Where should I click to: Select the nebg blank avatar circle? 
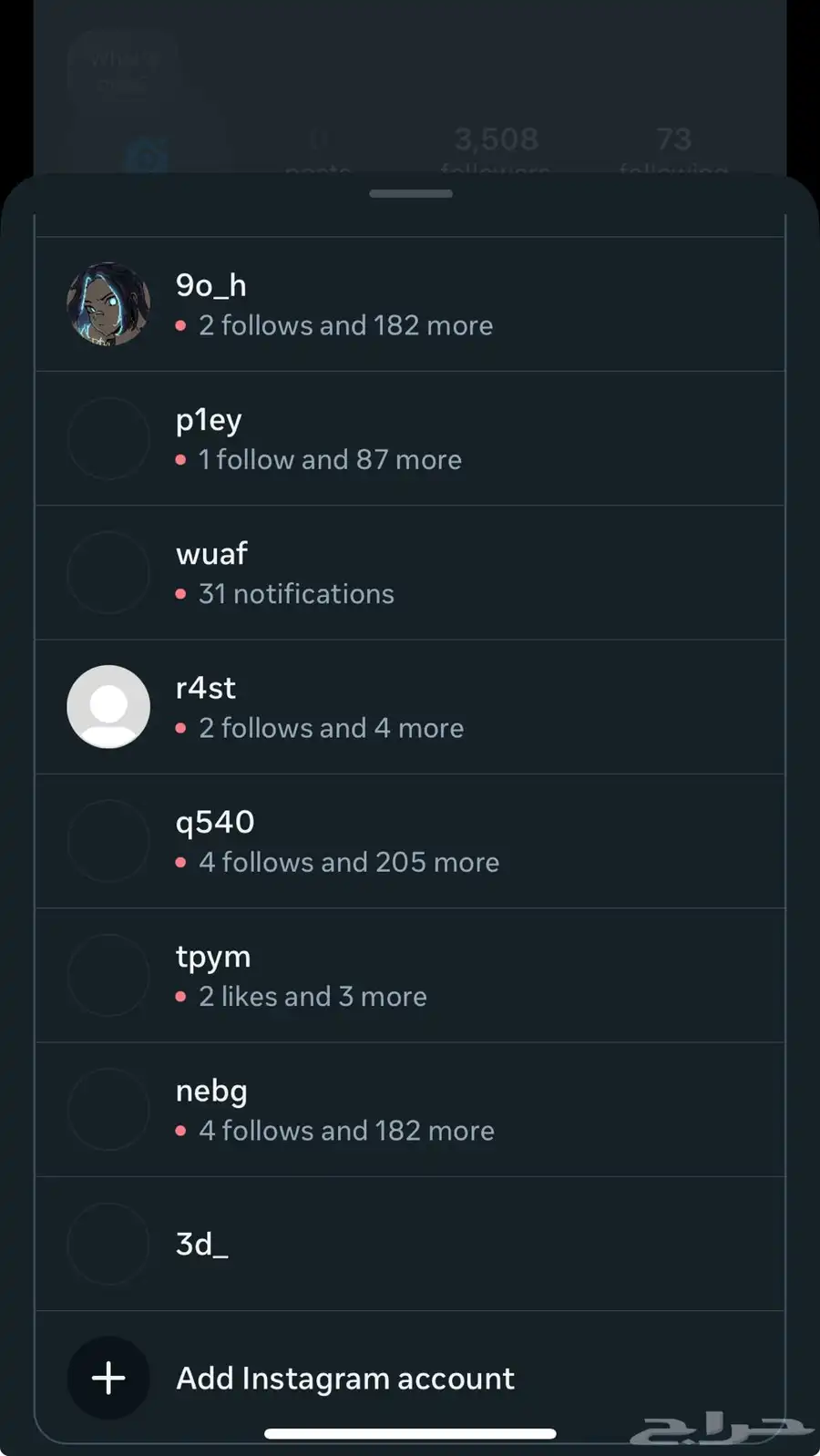point(108,1109)
